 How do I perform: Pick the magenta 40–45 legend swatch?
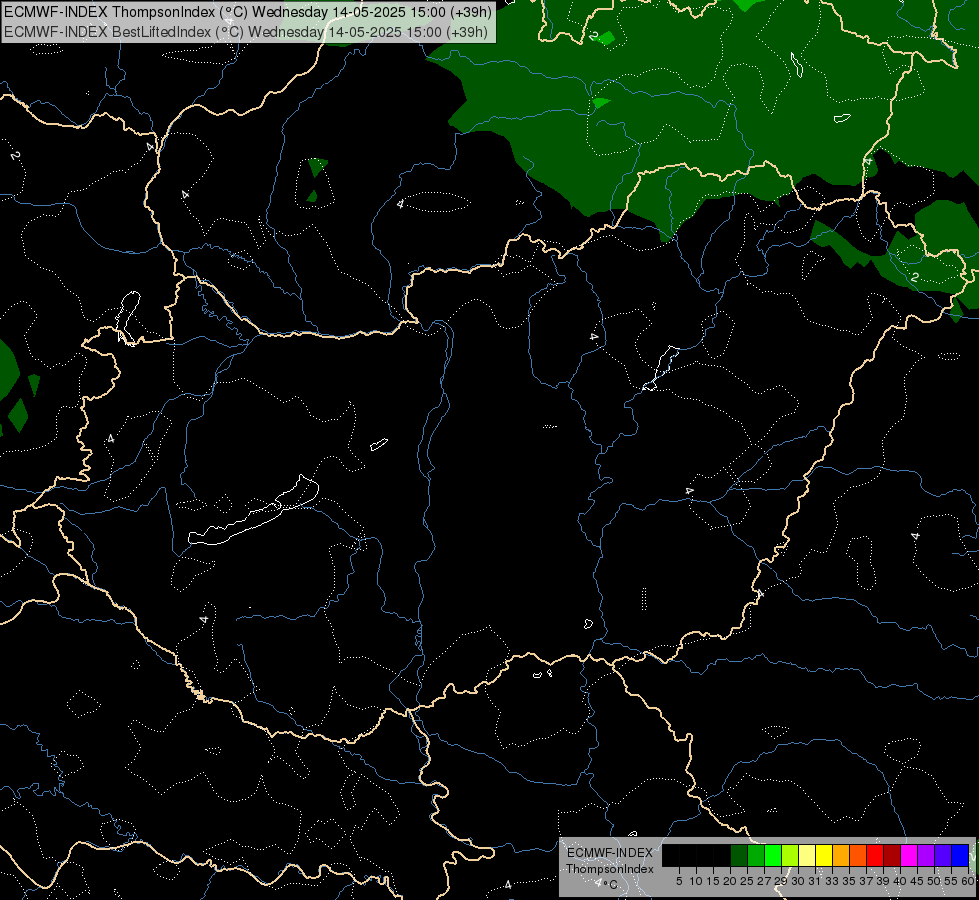tap(909, 855)
